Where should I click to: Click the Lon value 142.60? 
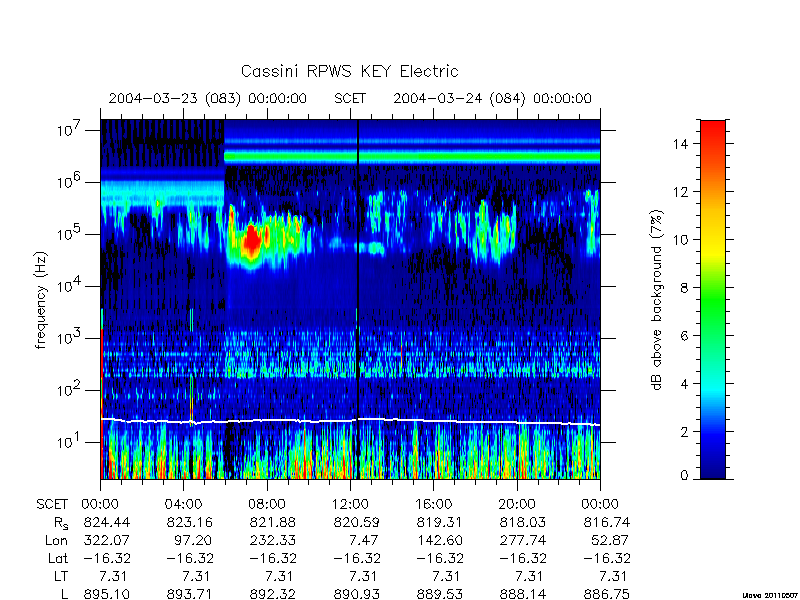tap(439, 540)
